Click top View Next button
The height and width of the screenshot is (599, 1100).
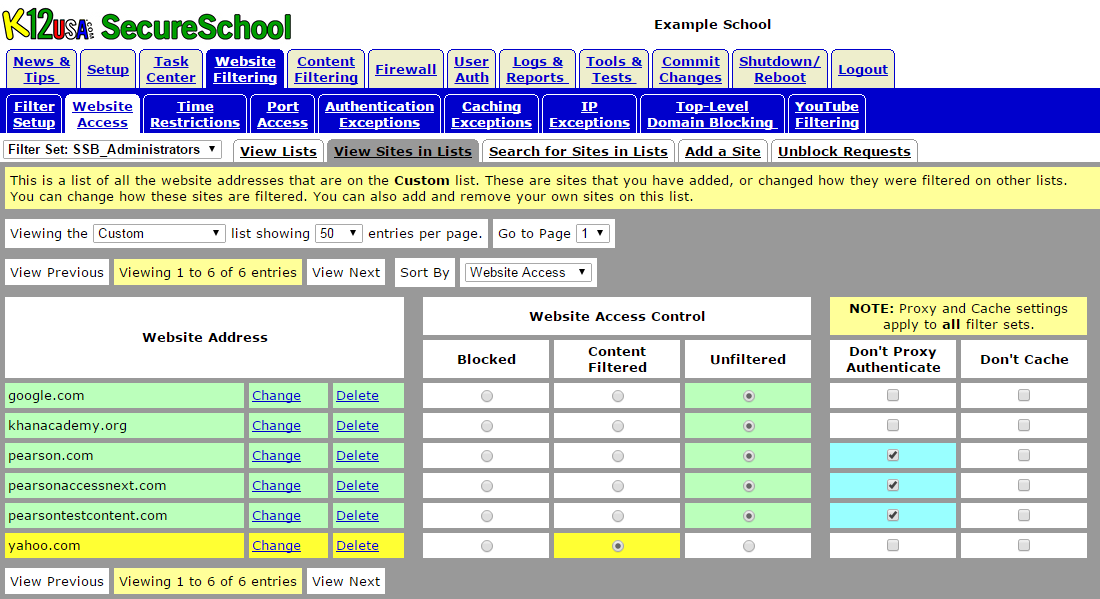pos(346,272)
